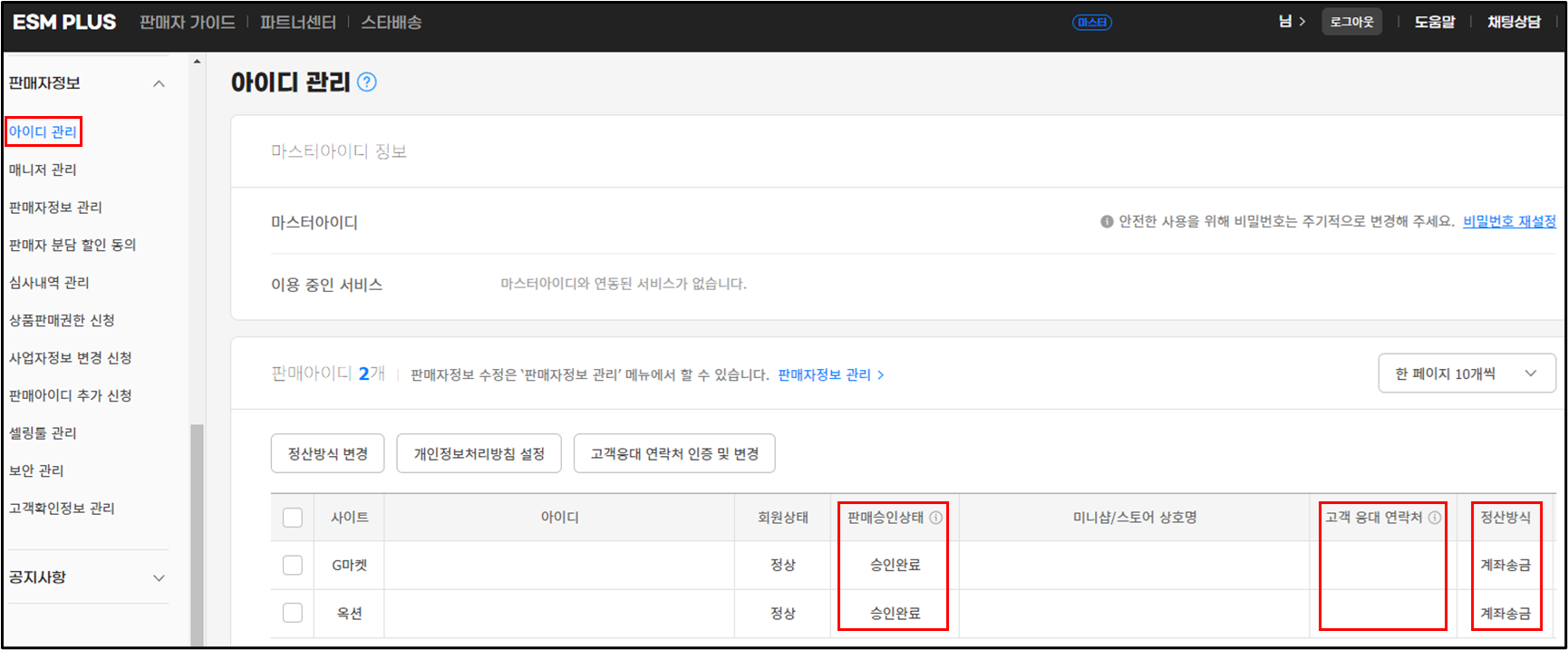The width and height of the screenshot is (1568, 650).
Task: Open 스타배송 in top navigation
Action: tap(392, 23)
